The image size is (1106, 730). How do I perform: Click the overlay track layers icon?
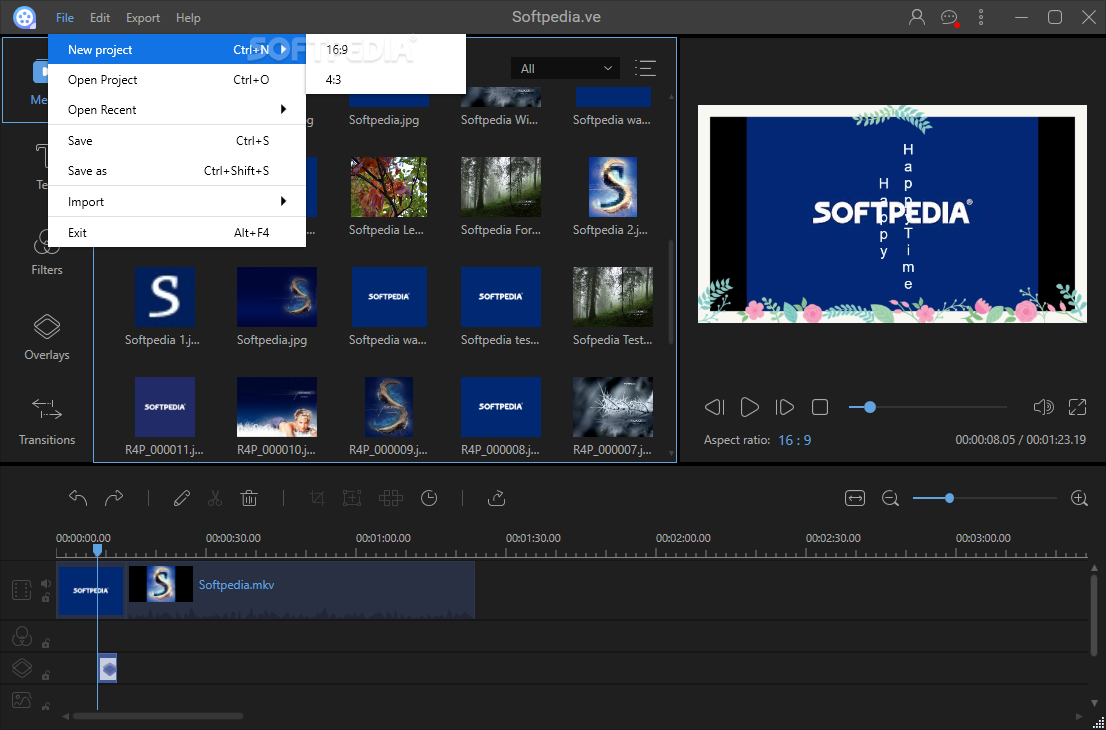click(x=22, y=667)
